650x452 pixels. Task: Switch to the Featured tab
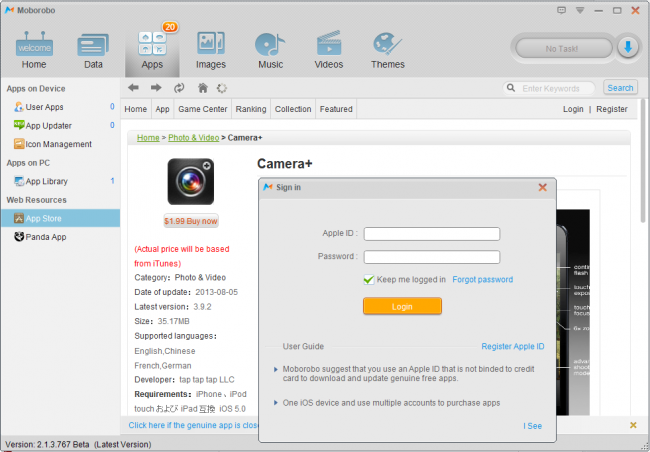tap(336, 109)
